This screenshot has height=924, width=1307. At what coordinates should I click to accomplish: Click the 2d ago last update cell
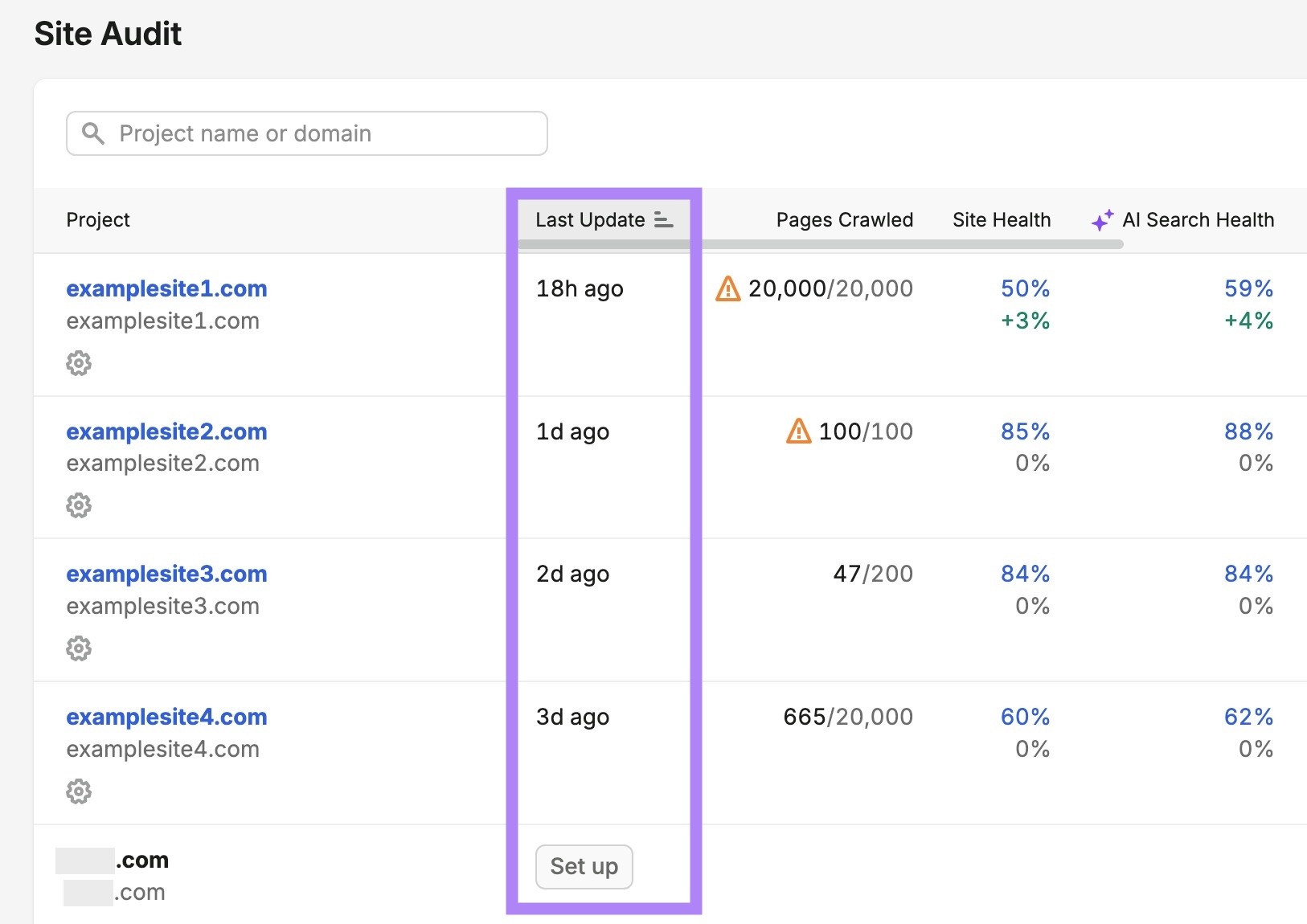coord(572,574)
